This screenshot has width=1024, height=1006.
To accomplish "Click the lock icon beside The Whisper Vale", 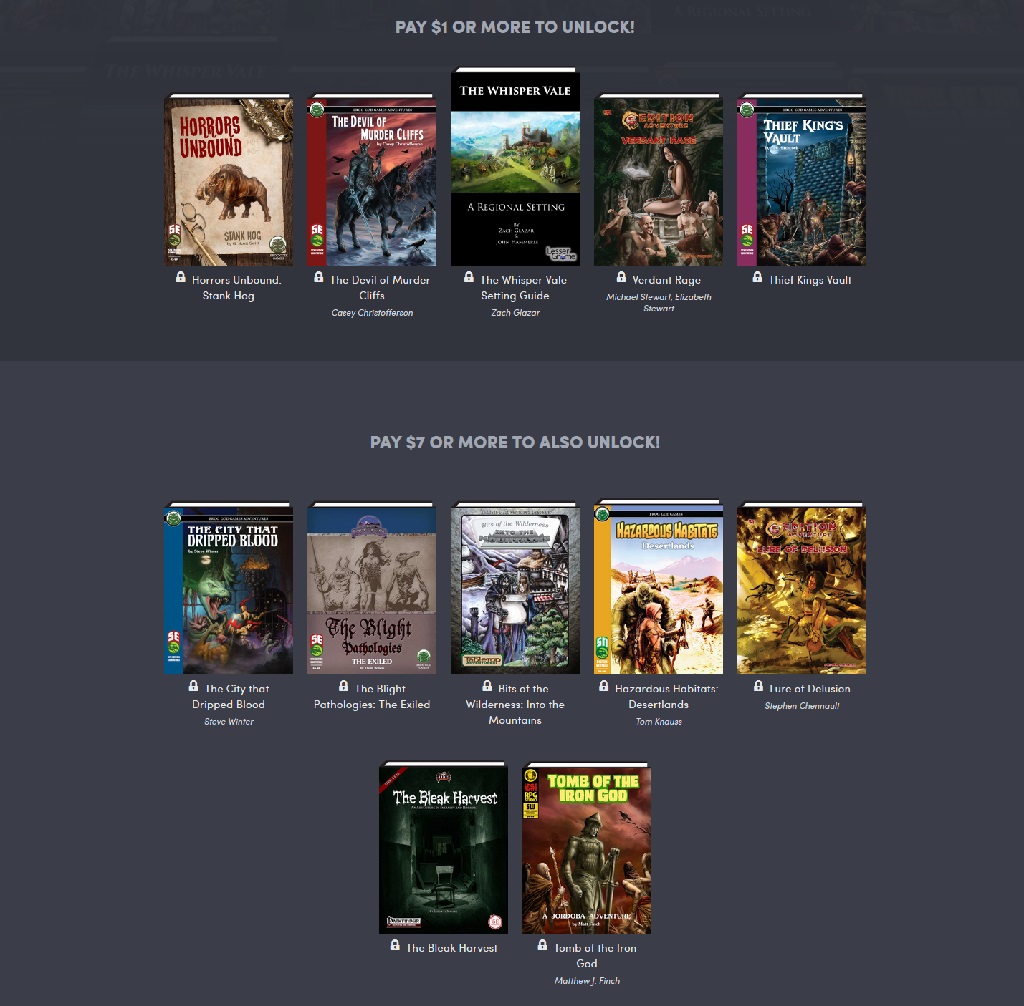I will coord(469,278).
